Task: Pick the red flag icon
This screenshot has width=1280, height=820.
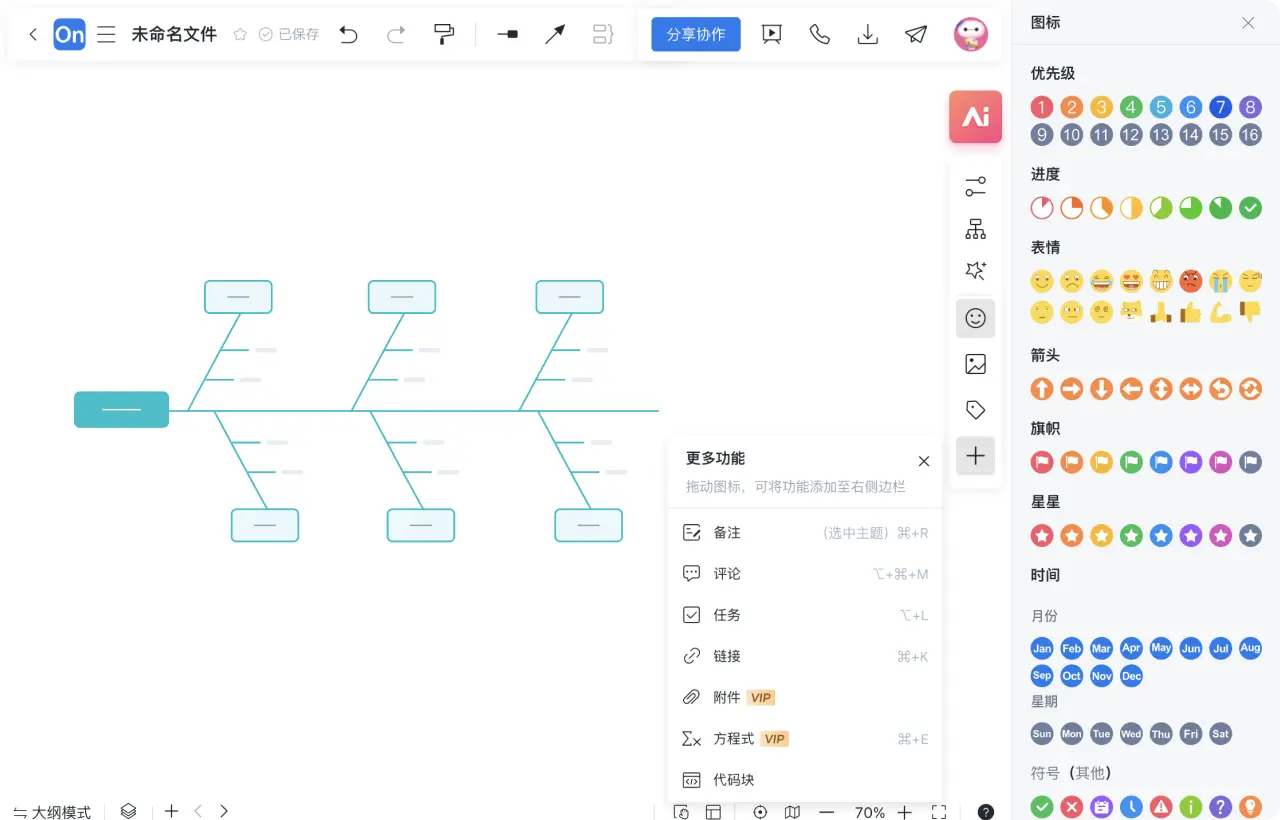Action: [x=1042, y=462]
